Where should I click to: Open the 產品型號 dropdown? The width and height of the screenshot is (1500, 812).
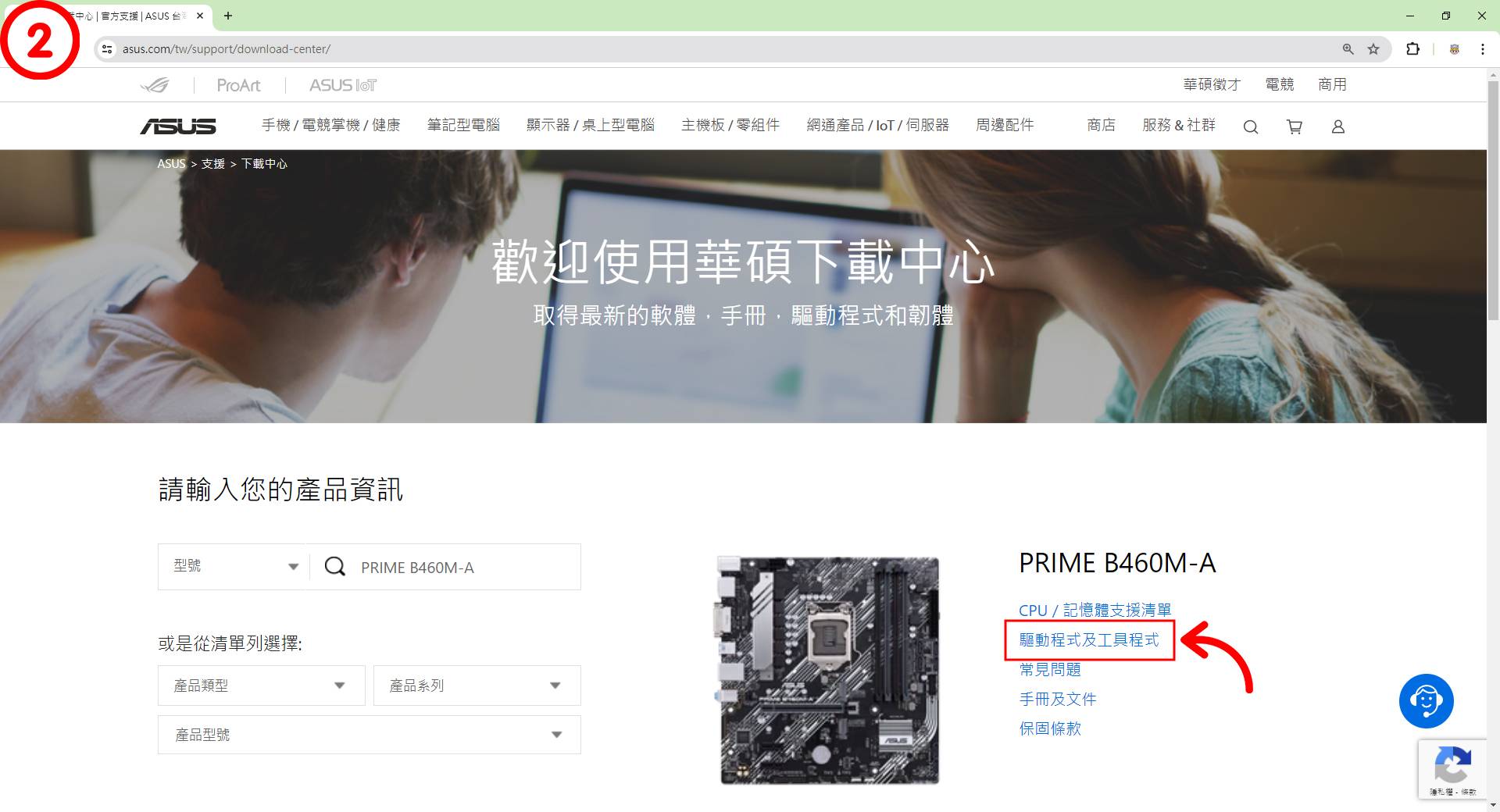[369, 735]
